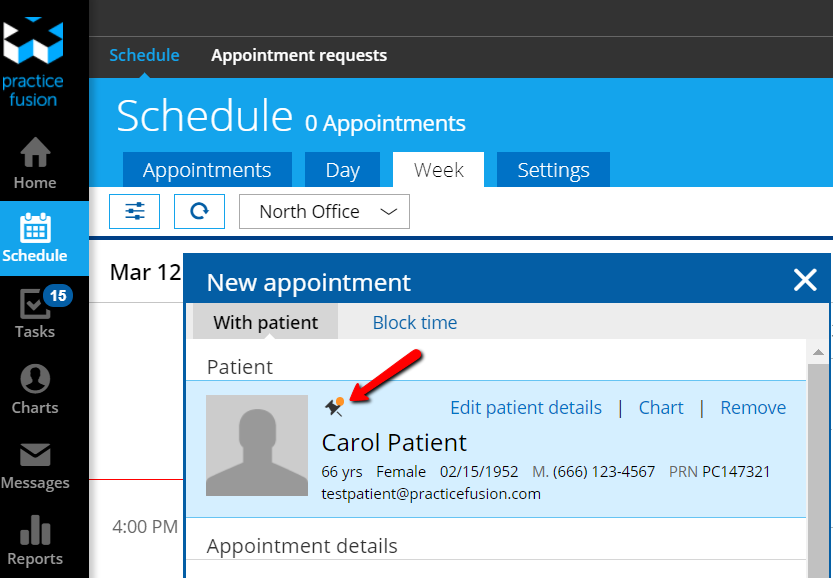The image size is (833, 578).
Task: Expand the North Office location dropdown
Action: 324,211
